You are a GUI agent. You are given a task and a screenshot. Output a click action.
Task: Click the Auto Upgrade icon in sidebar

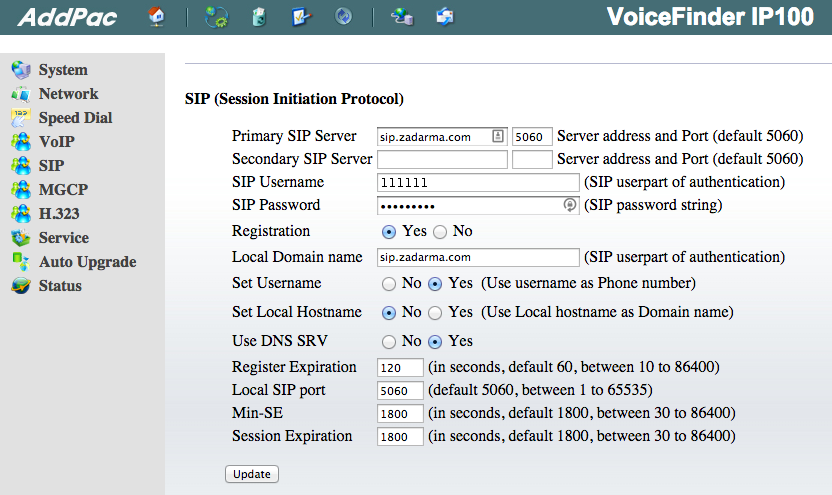pos(20,262)
